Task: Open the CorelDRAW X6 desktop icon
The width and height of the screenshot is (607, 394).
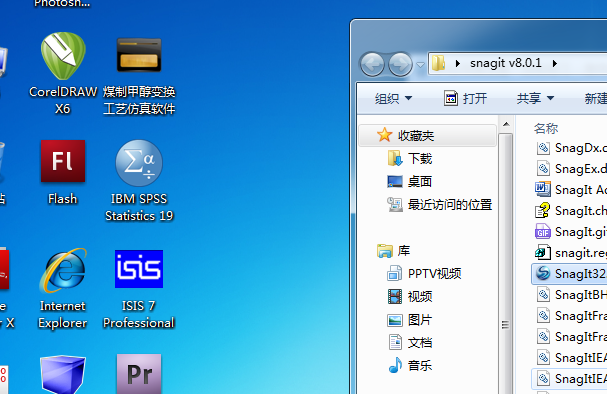Action: (63, 74)
